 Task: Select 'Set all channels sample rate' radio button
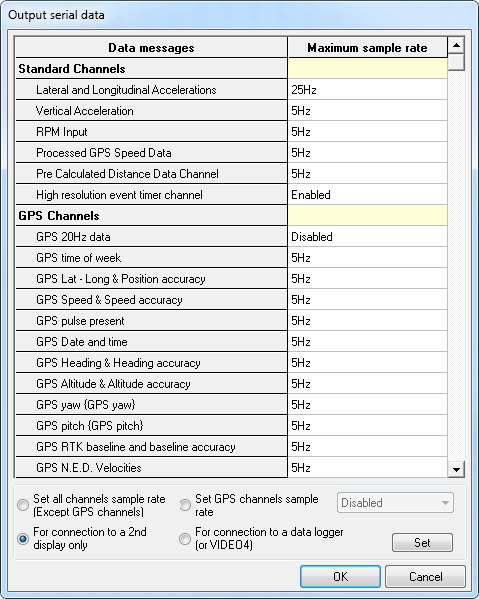coord(23,505)
